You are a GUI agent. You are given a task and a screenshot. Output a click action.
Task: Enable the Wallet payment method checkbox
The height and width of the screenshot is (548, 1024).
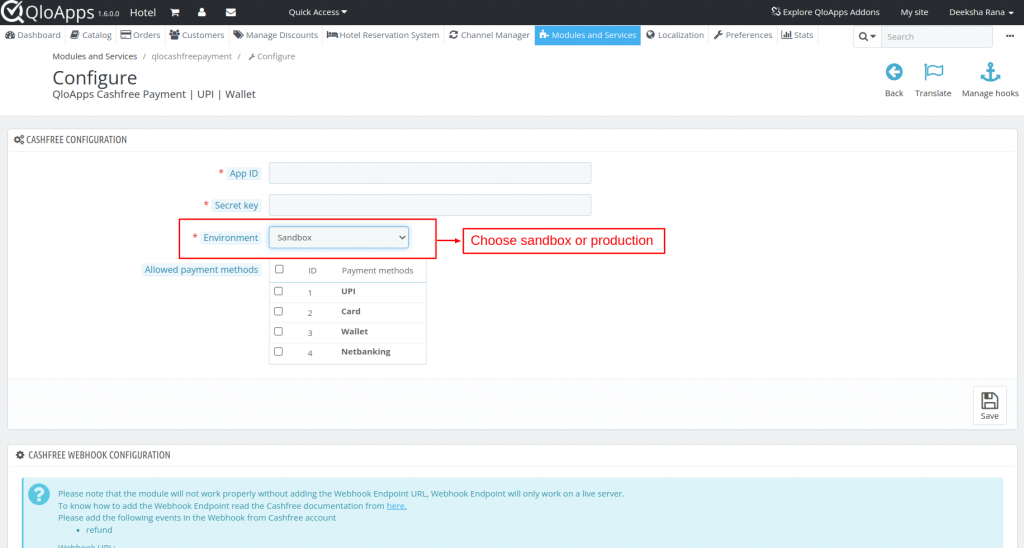(x=279, y=332)
